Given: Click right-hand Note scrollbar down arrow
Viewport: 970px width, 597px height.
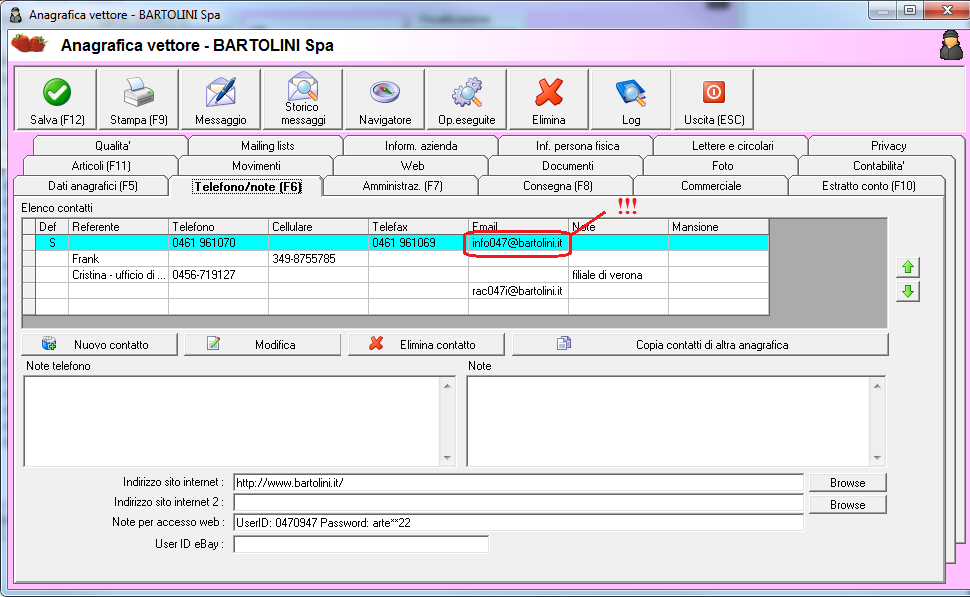Looking at the screenshot, I should [877, 458].
